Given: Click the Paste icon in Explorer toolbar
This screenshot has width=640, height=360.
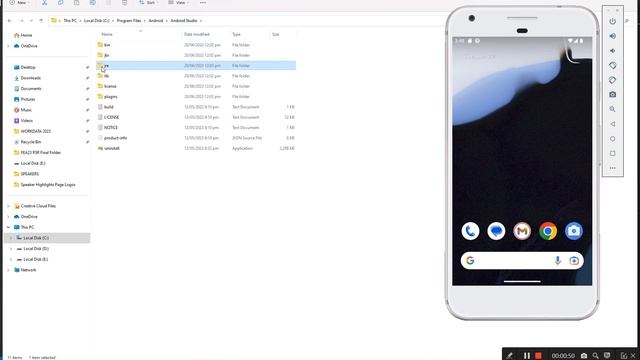Looking at the screenshot, I should point(76,2).
